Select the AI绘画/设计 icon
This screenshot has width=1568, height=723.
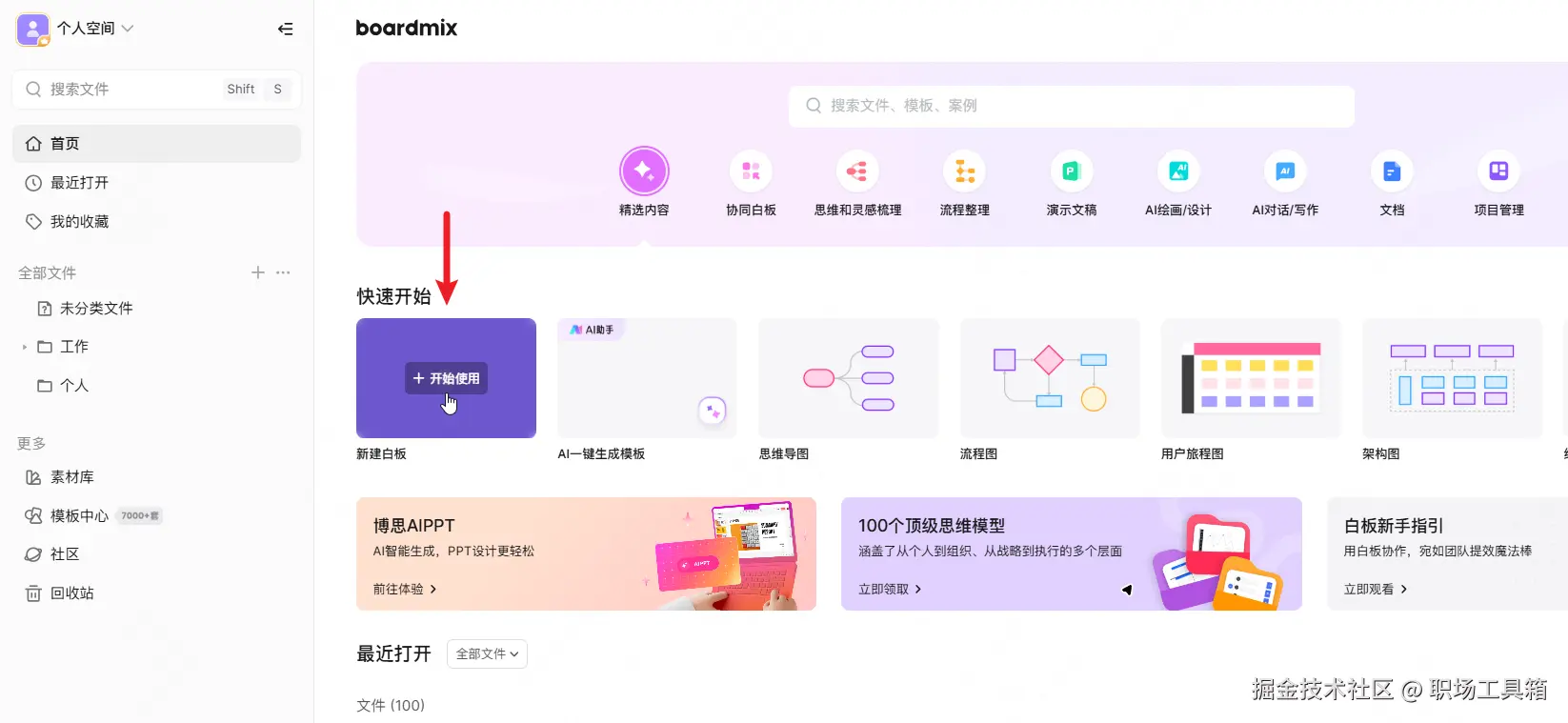[1178, 171]
